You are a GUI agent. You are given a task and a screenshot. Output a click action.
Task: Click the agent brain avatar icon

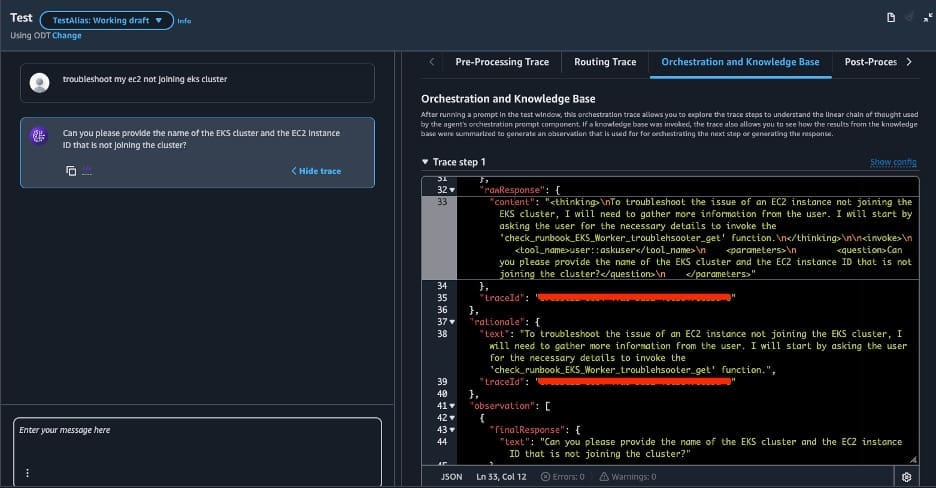coord(39,137)
